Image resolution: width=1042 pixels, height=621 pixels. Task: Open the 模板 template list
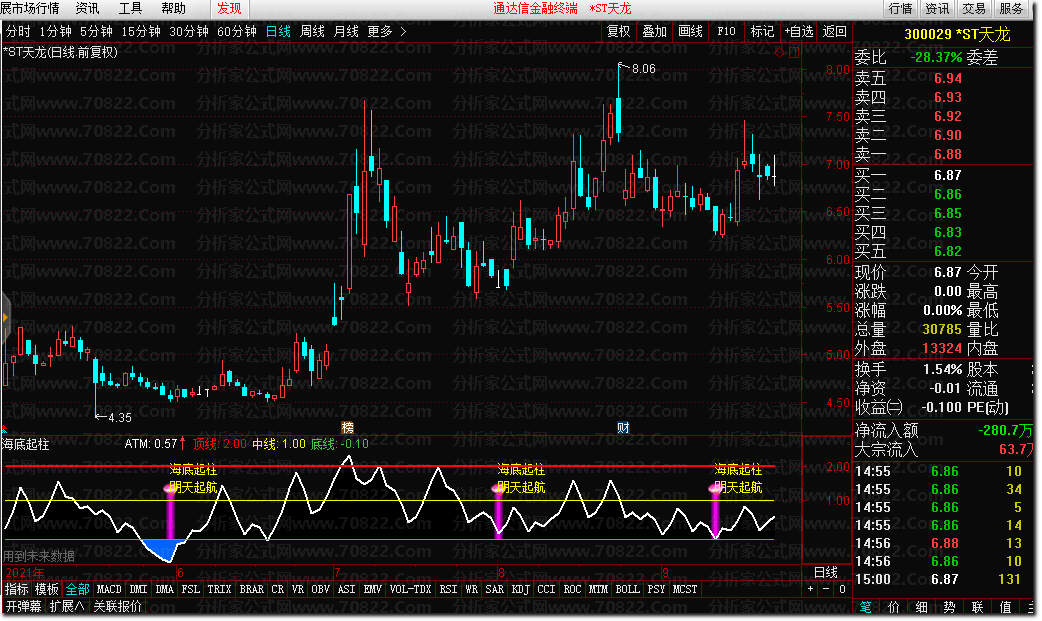(x=47, y=588)
